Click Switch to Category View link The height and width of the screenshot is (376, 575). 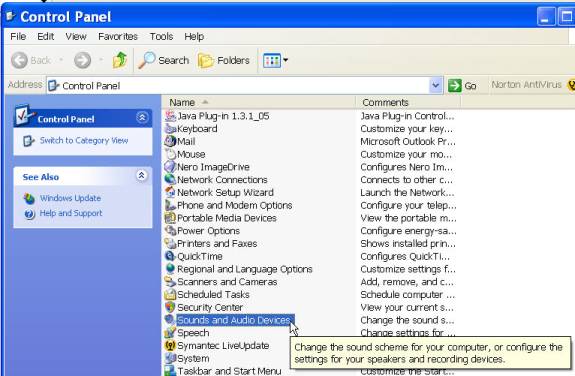(x=84, y=140)
